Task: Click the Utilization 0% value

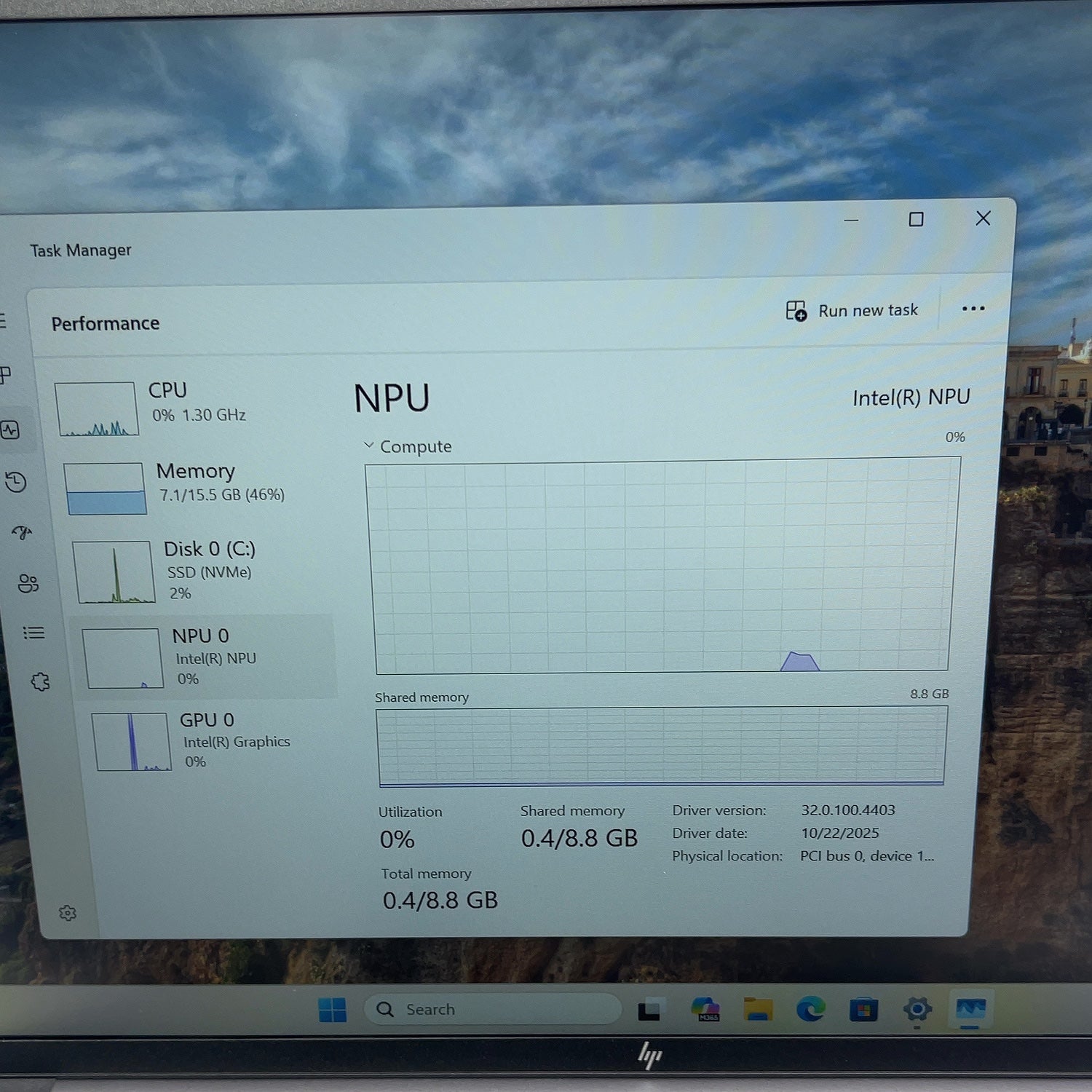Action: 397,840
